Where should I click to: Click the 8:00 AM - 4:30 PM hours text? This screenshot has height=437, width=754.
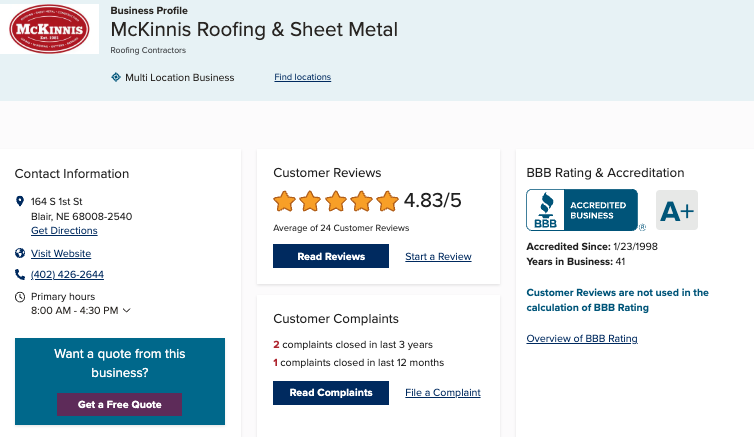75,311
